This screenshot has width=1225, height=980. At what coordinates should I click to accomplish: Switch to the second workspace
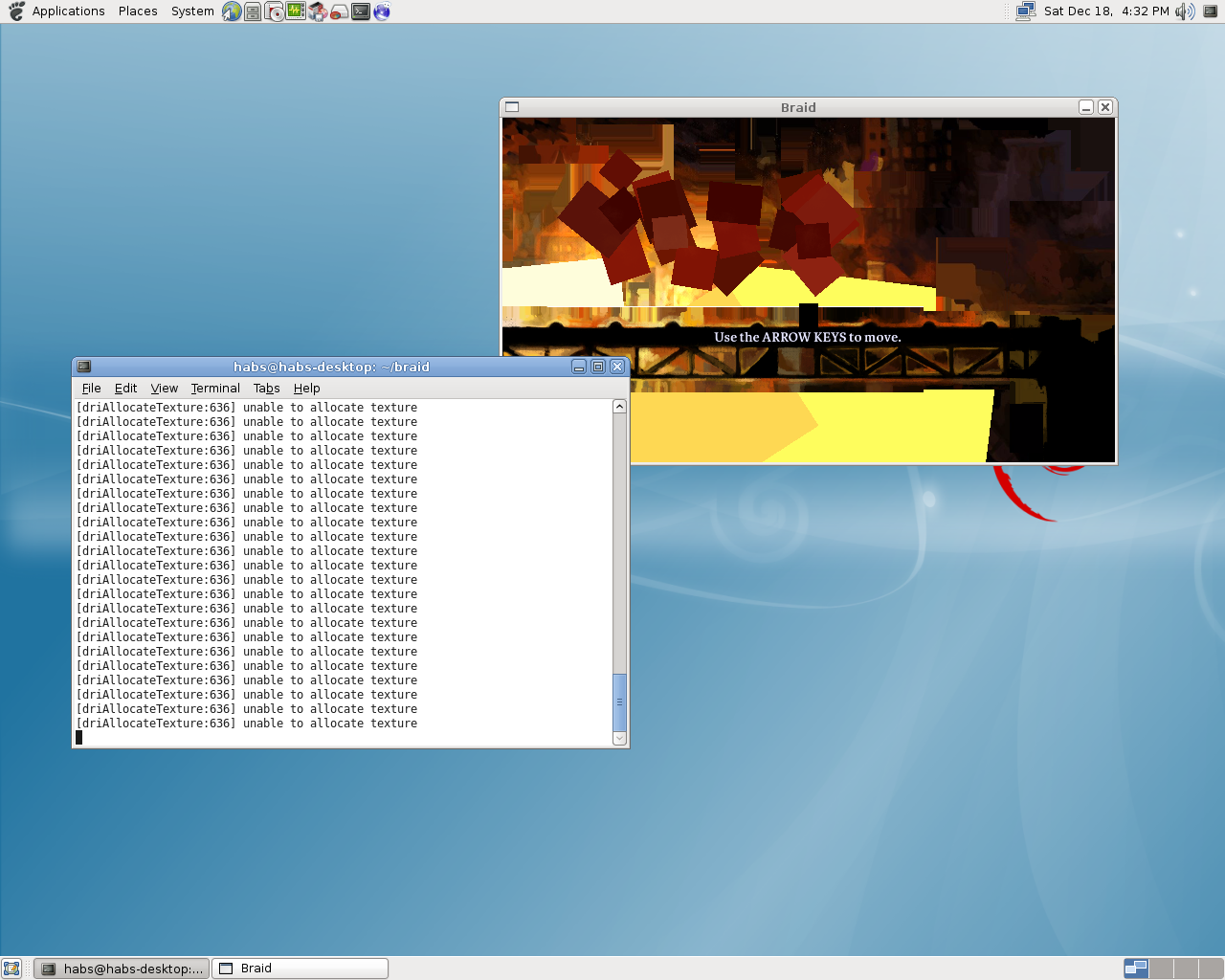click(1161, 969)
